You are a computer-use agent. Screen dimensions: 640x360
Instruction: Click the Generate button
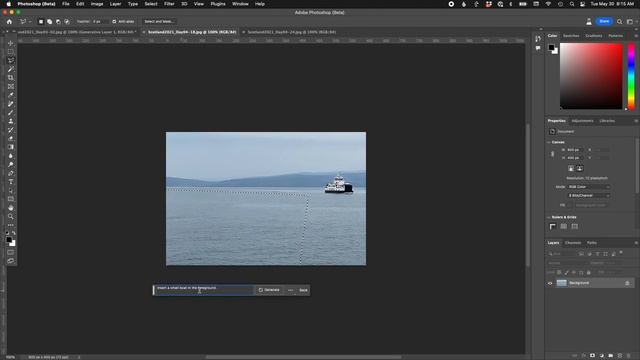click(x=269, y=290)
